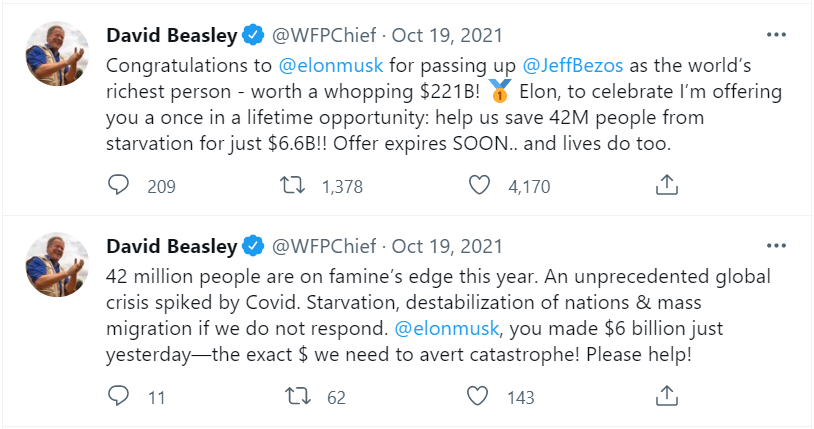Open David Beasley's profile from first tweet name

click(x=171, y=36)
